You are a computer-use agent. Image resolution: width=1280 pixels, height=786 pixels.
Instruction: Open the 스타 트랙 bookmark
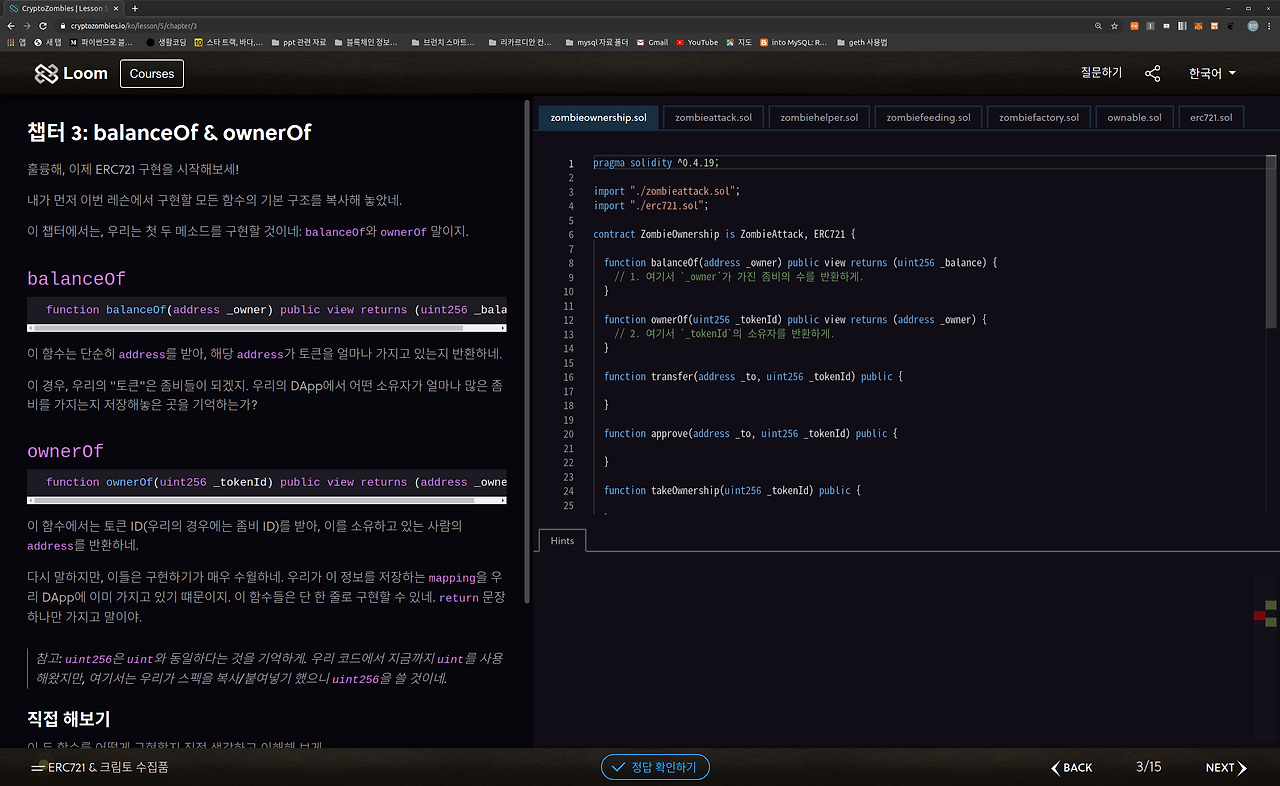229,42
